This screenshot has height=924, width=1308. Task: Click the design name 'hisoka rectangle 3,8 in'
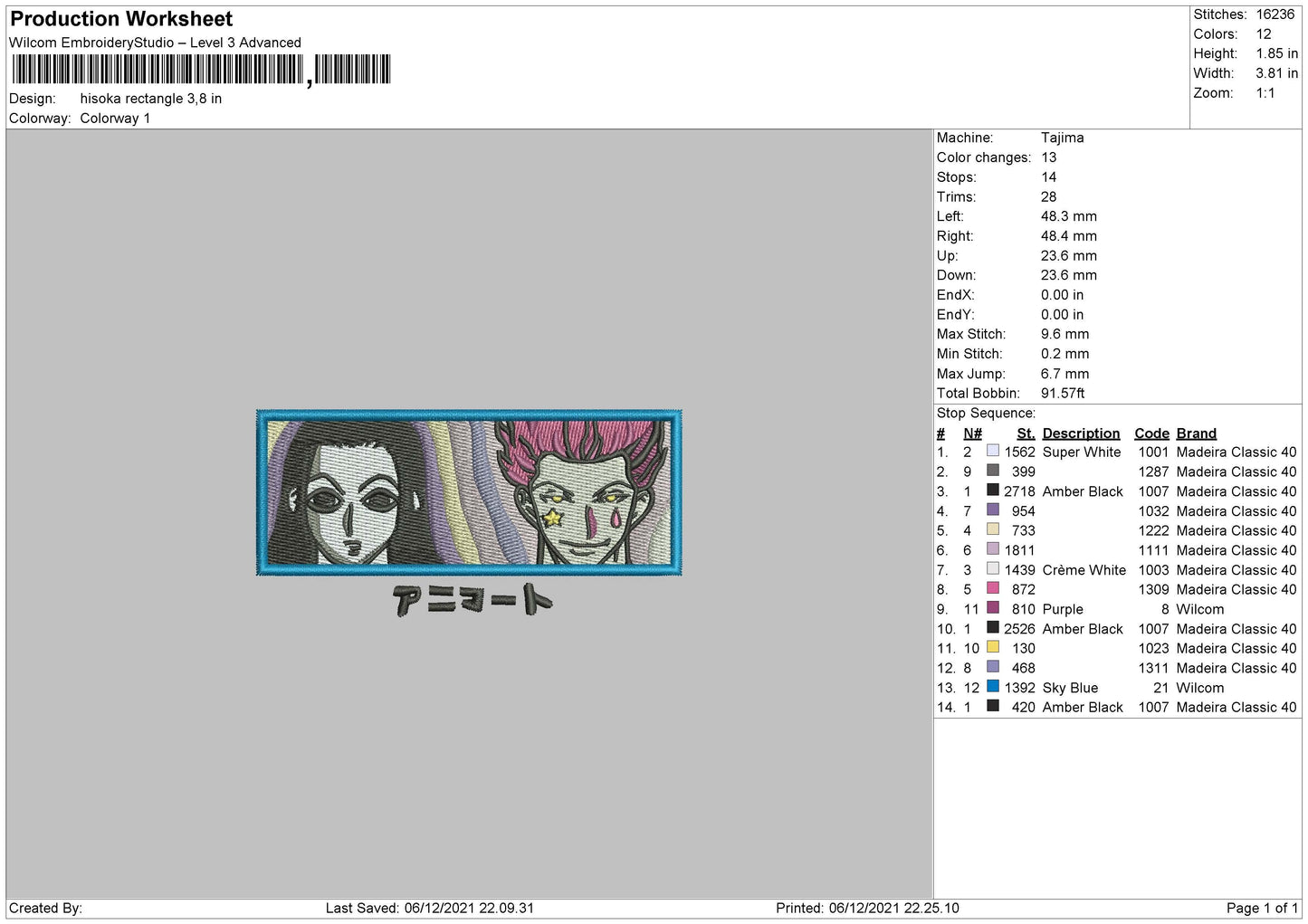click(x=151, y=99)
